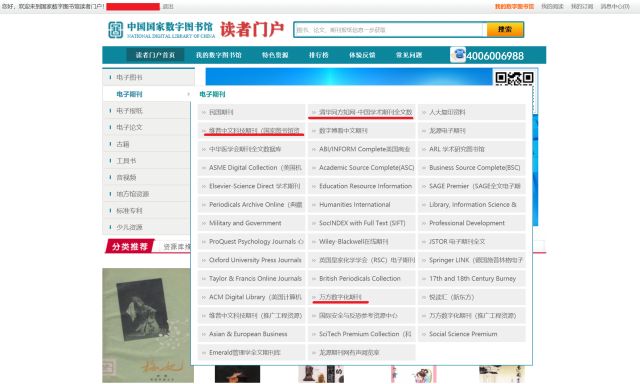Select 地方馆资源 in the left sidebar
Viewport: 640px width, 384px height.
click(133, 194)
